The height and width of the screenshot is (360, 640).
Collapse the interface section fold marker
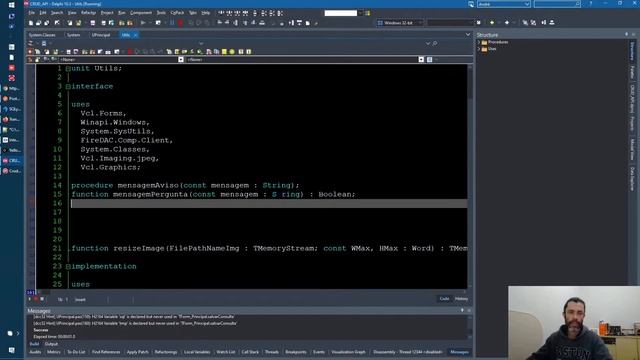(x=68, y=87)
